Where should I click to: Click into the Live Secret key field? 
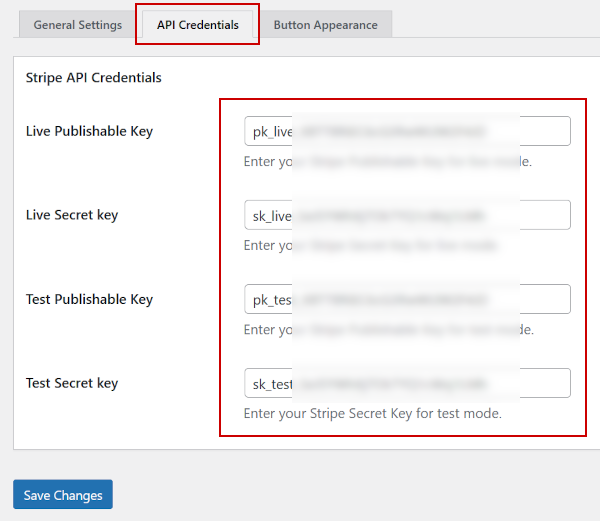[407, 216]
